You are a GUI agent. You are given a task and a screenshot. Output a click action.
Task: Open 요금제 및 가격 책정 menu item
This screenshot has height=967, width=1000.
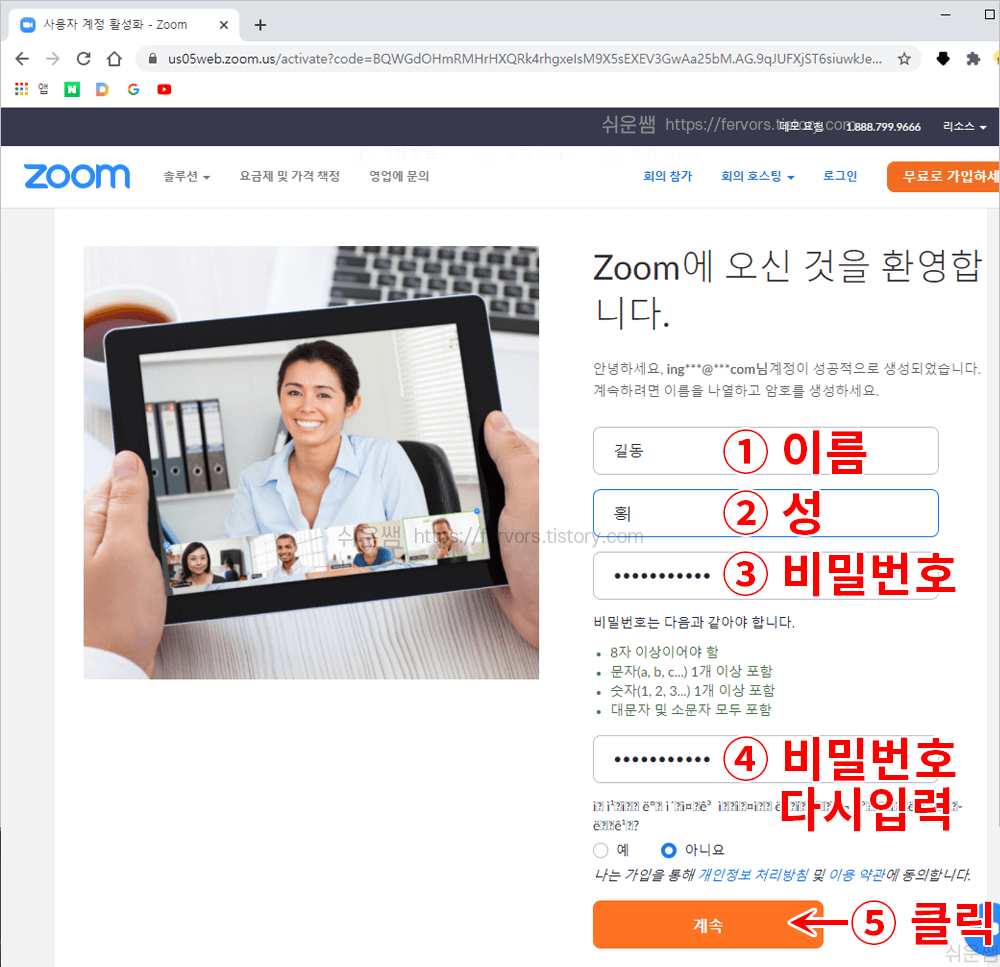click(290, 177)
